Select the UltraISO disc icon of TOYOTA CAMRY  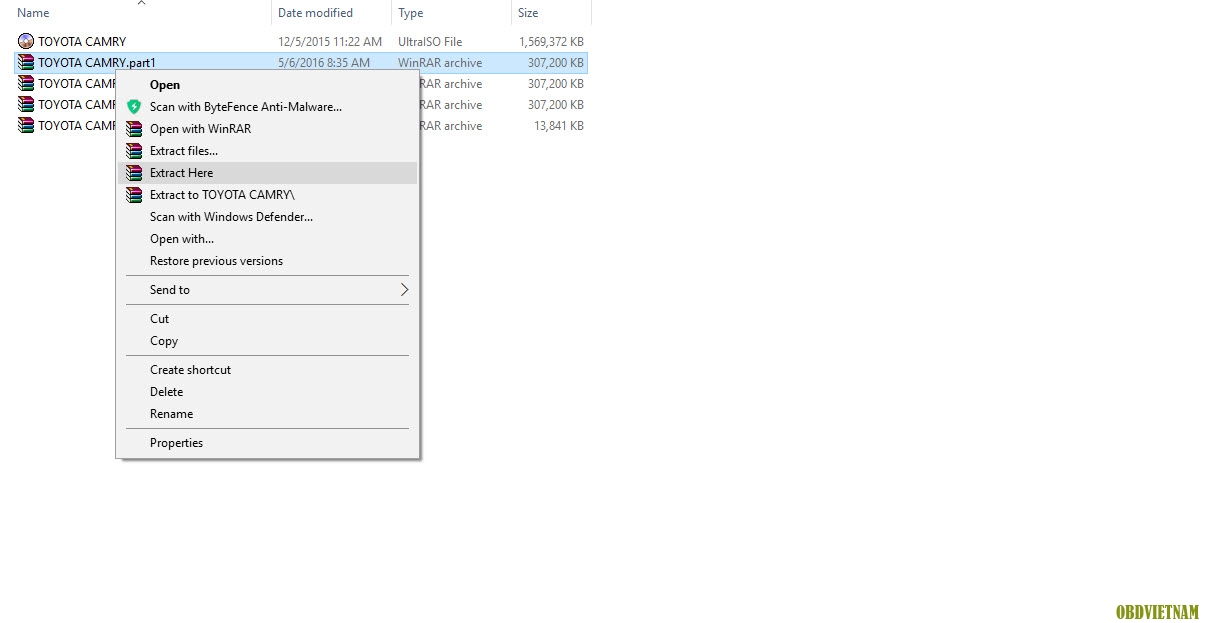tap(26, 41)
